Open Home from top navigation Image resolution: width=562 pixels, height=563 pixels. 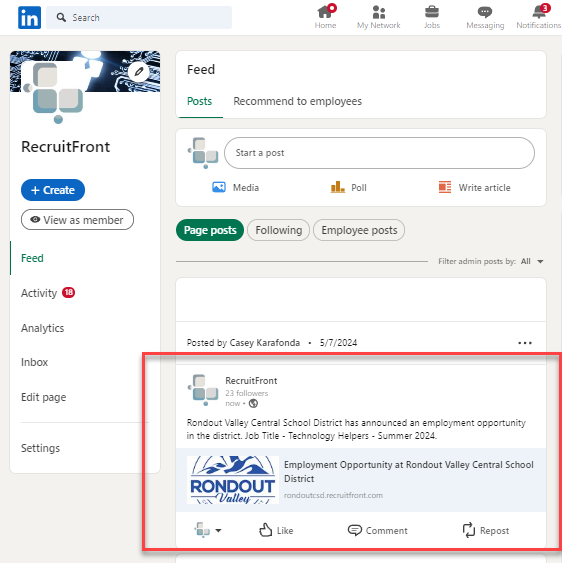pos(325,17)
